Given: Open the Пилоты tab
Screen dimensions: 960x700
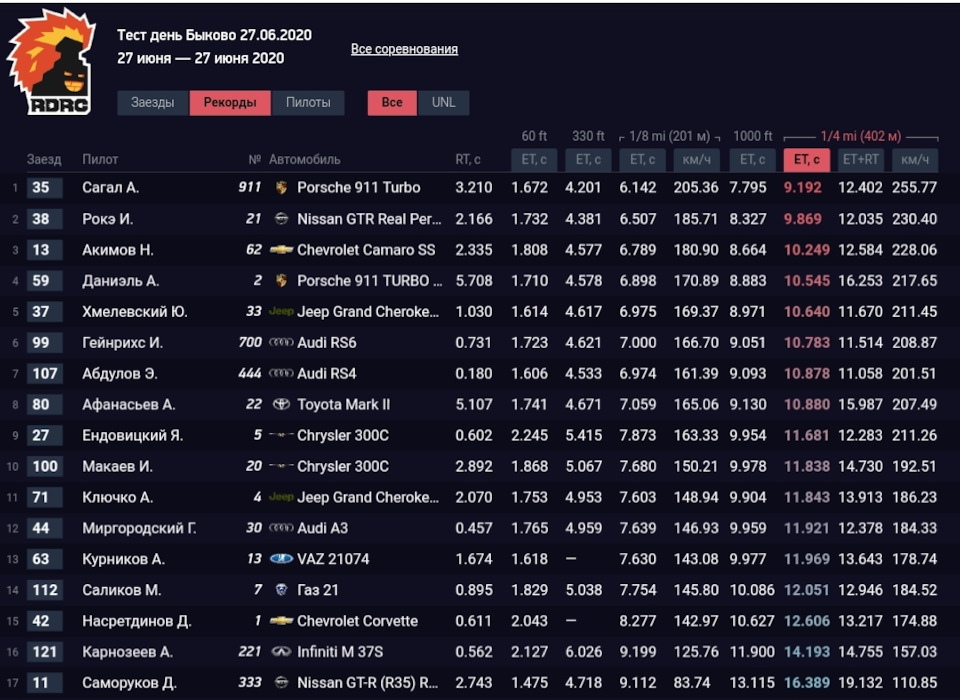Looking at the screenshot, I should tap(308, 103).
